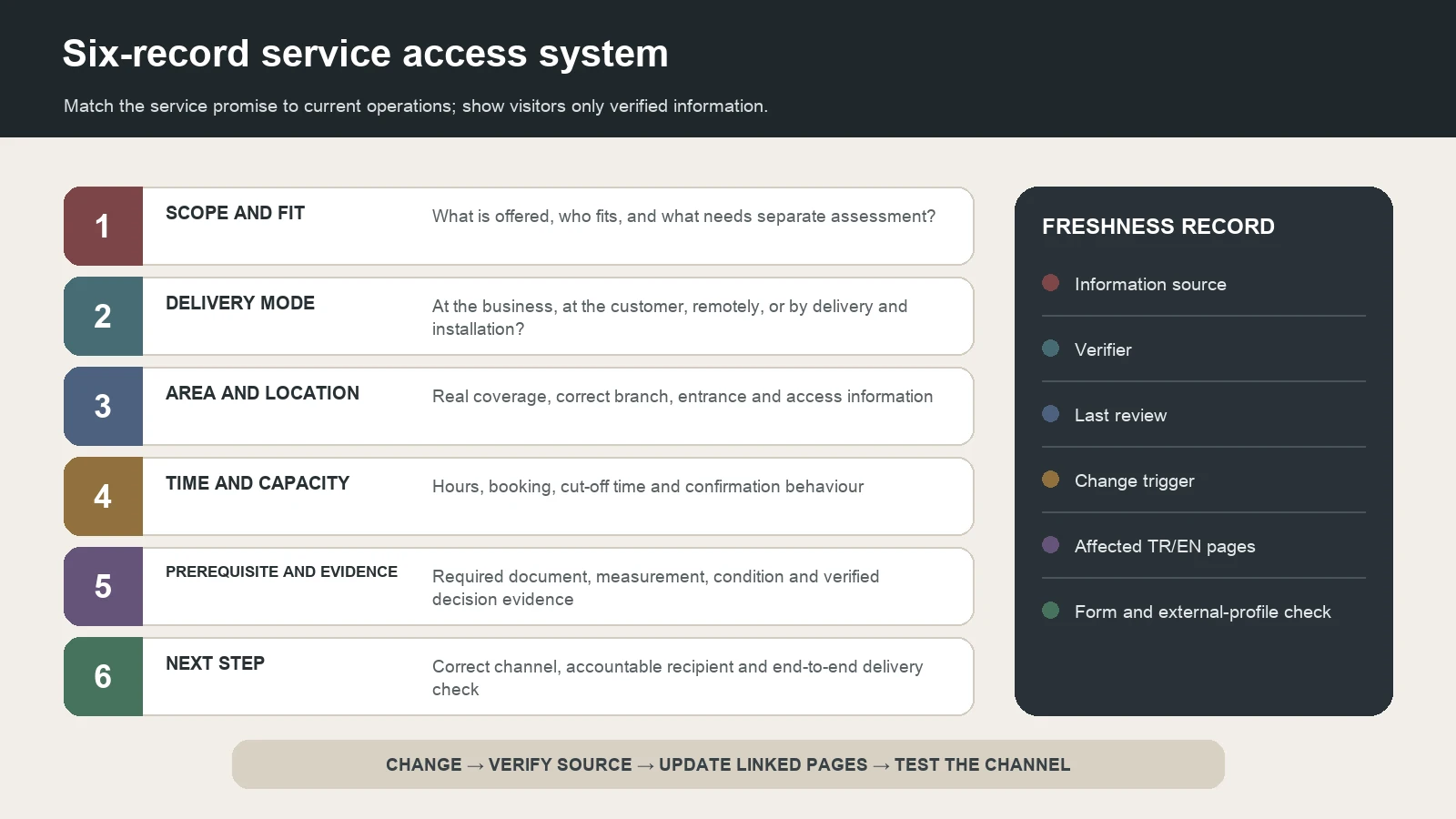Image resolution: width=1456 pixels, height=819 pixels.
Task: Click 'Hours, booking, cut-off time' description
Action: pyautogui.click(x=648, y=487)
